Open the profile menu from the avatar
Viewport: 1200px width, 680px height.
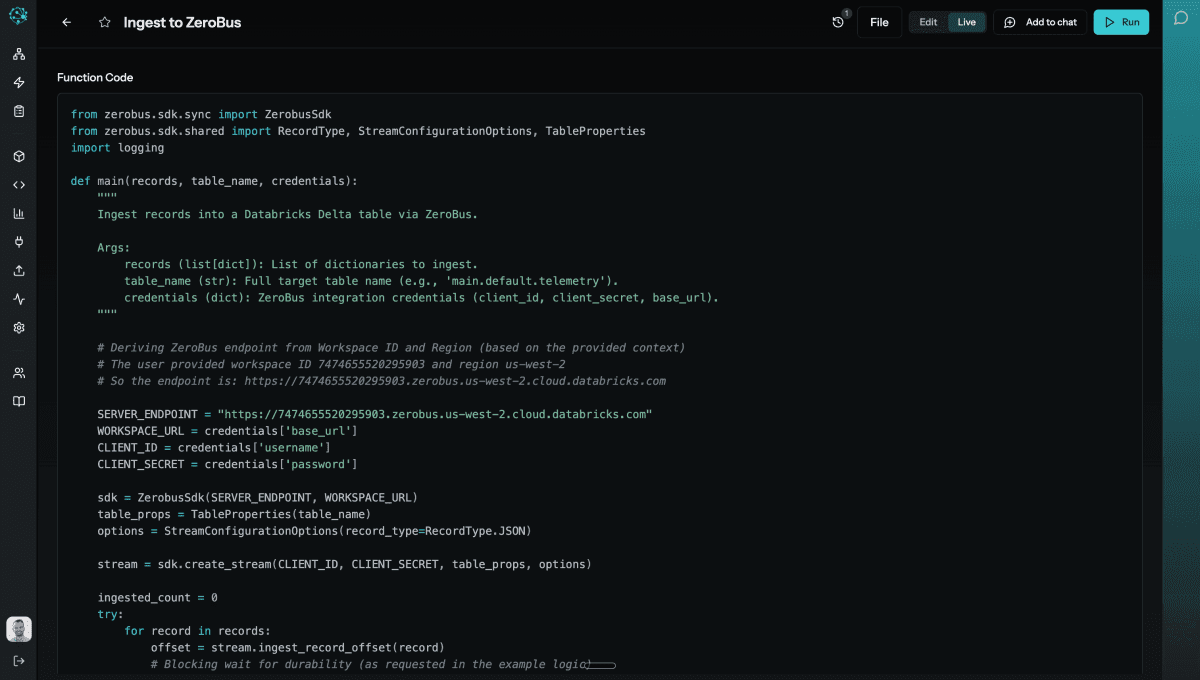click(x=18, y=629)
